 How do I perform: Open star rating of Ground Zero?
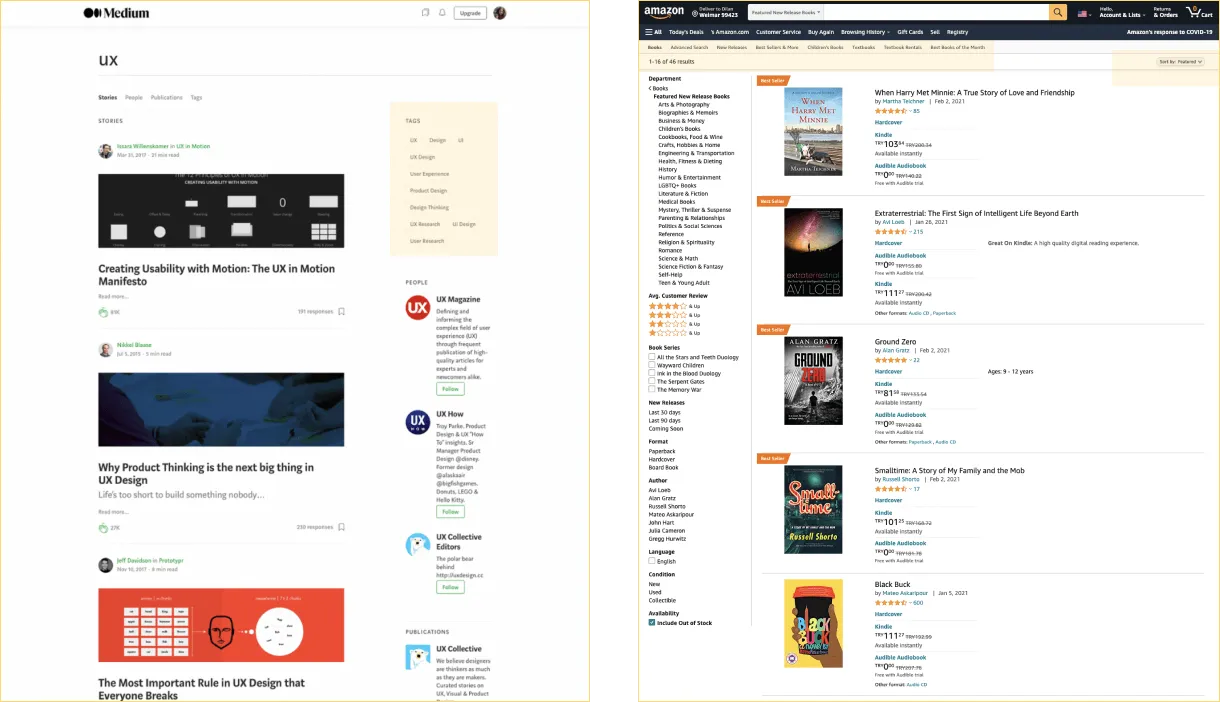click(891, 360)
